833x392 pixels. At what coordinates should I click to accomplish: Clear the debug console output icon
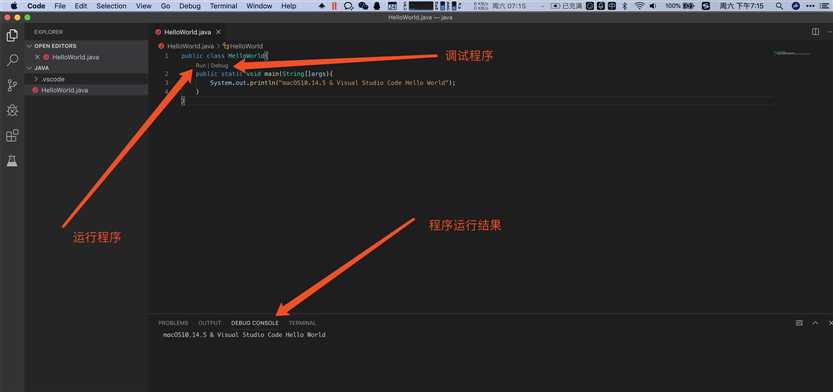click(799, 323)
